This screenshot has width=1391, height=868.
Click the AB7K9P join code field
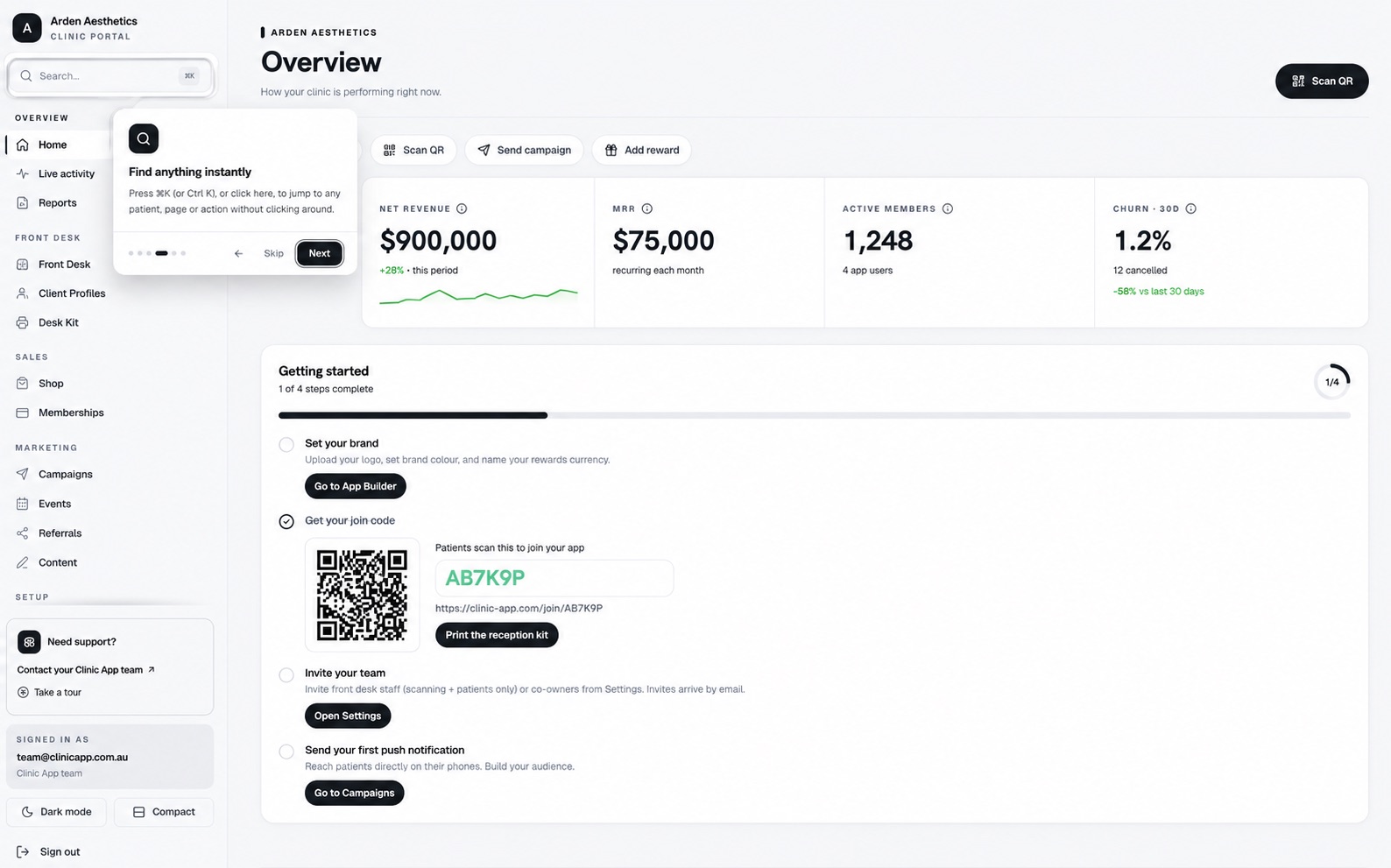[x=554, y=578]
